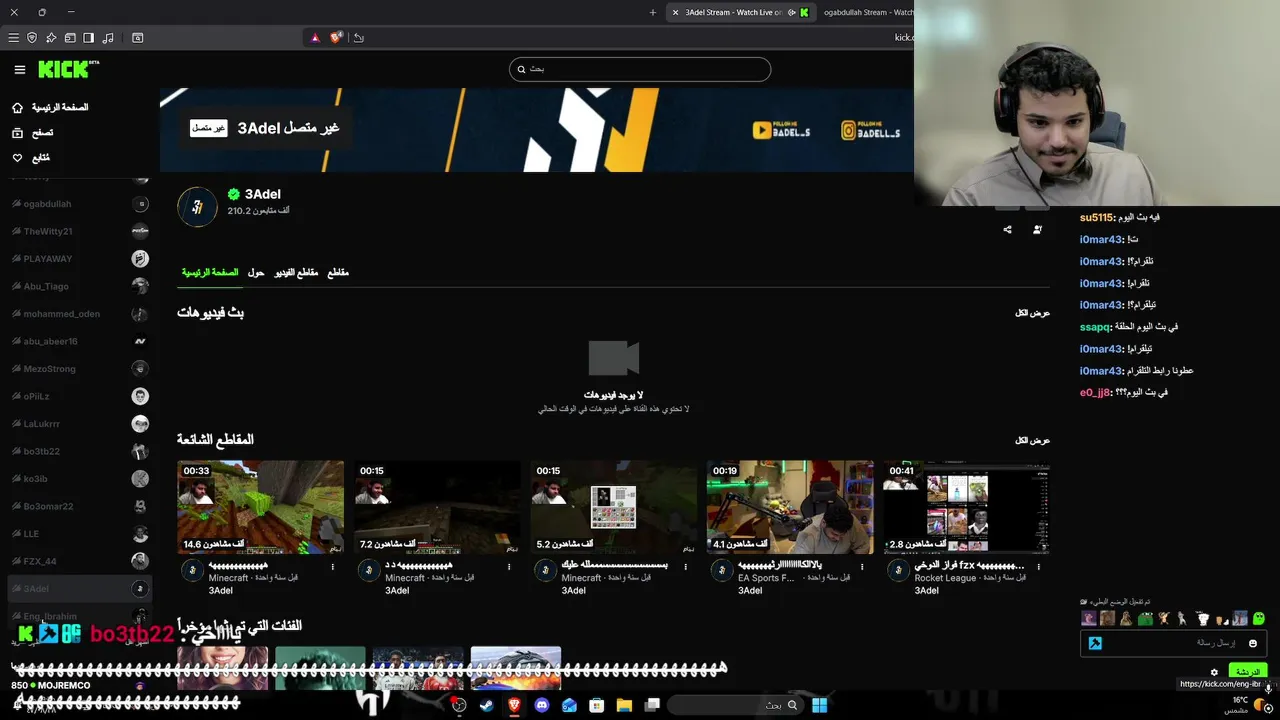Open PLAYAWAY channel in sidebar

79,259
